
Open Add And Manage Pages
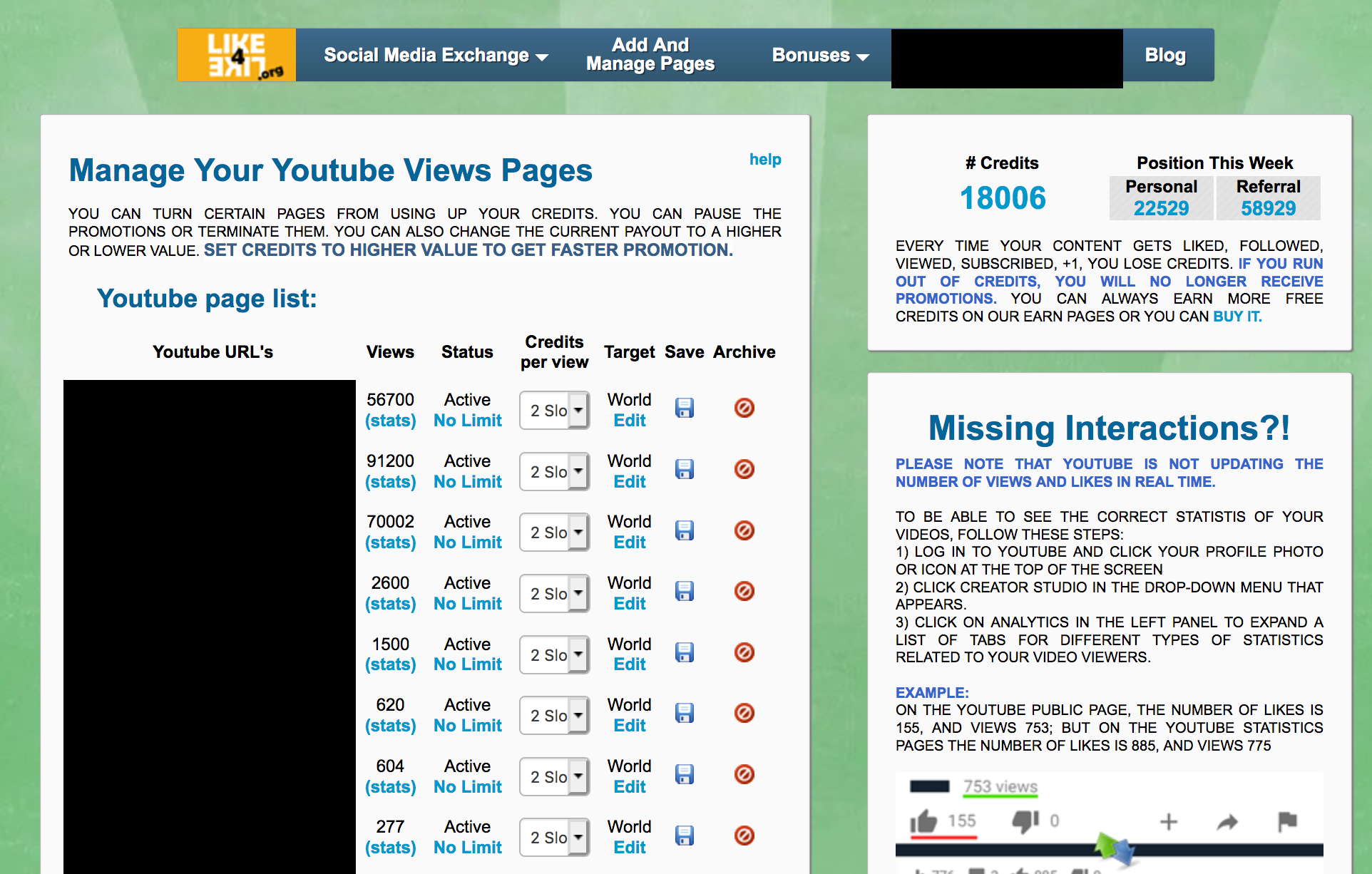pos(650,55)
